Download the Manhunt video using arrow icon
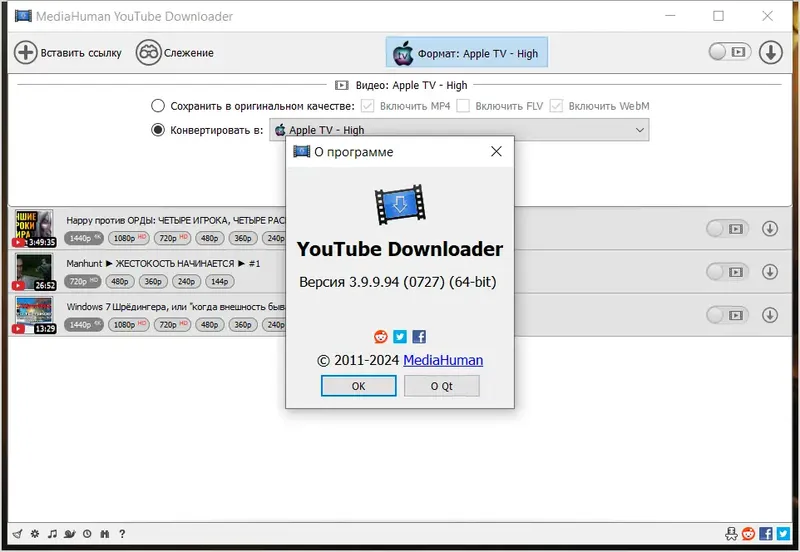Viewport: 800px width, 552px height. (770, 272)
